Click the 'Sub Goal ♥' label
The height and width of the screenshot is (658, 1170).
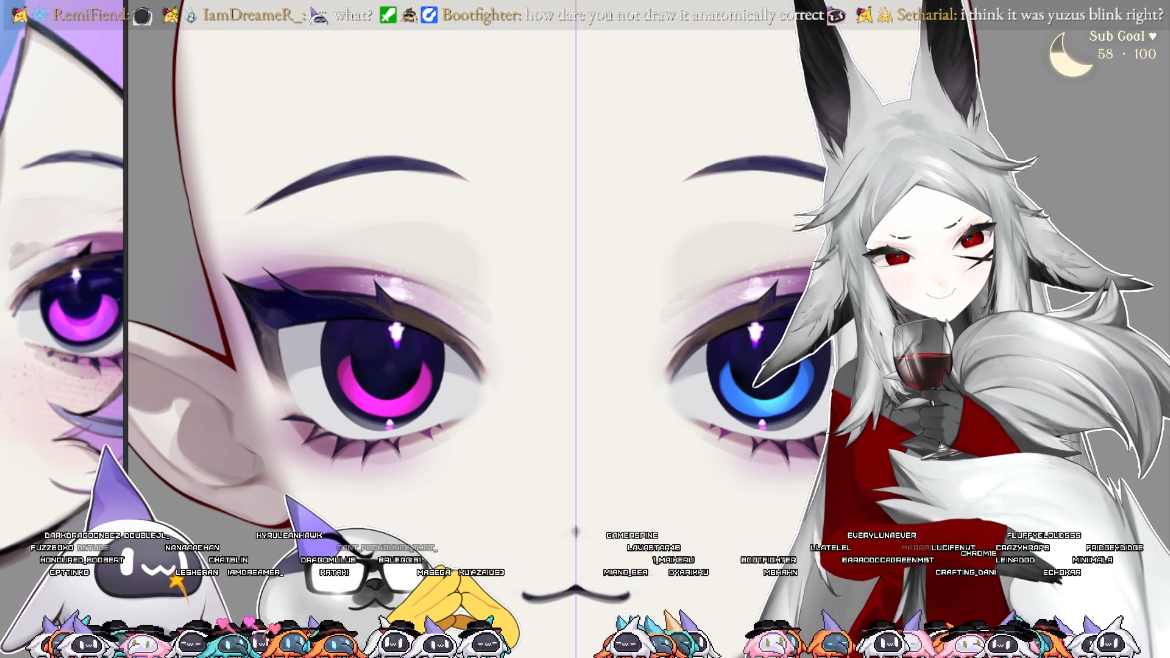pos(1122,36)
